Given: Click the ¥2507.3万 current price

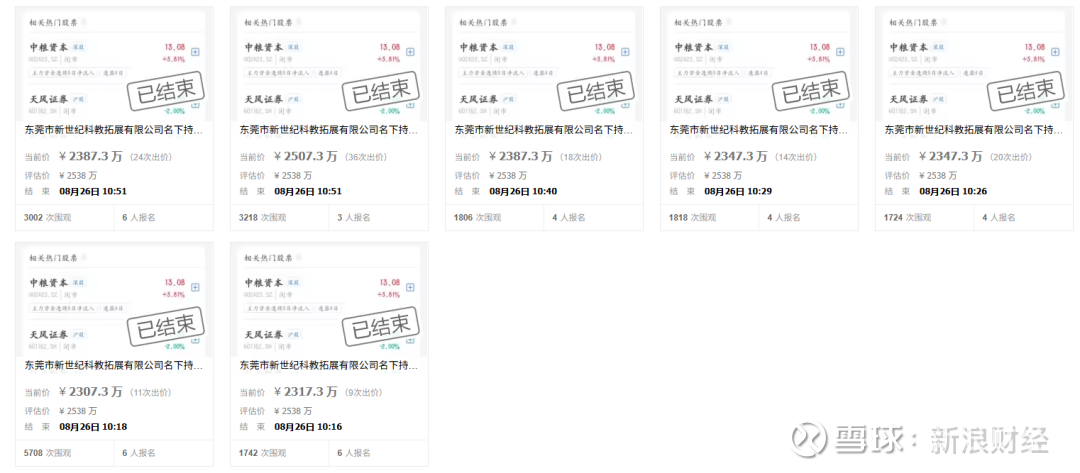Looking at the screenshot, I should point(306,157).
